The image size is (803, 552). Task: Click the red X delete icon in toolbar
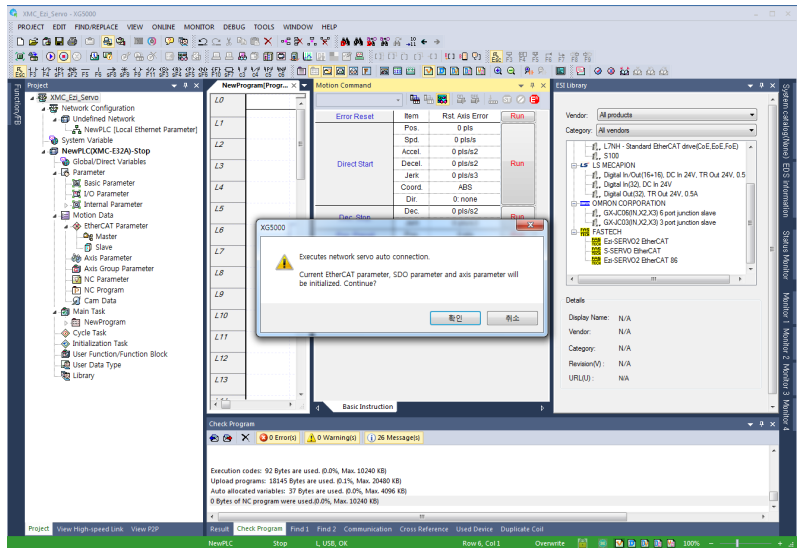(267, 41)
